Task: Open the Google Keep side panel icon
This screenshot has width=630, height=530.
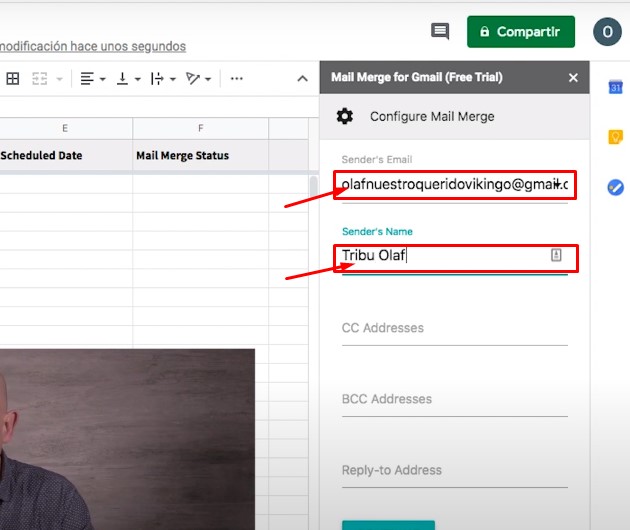Action: [x=615, y=137]
